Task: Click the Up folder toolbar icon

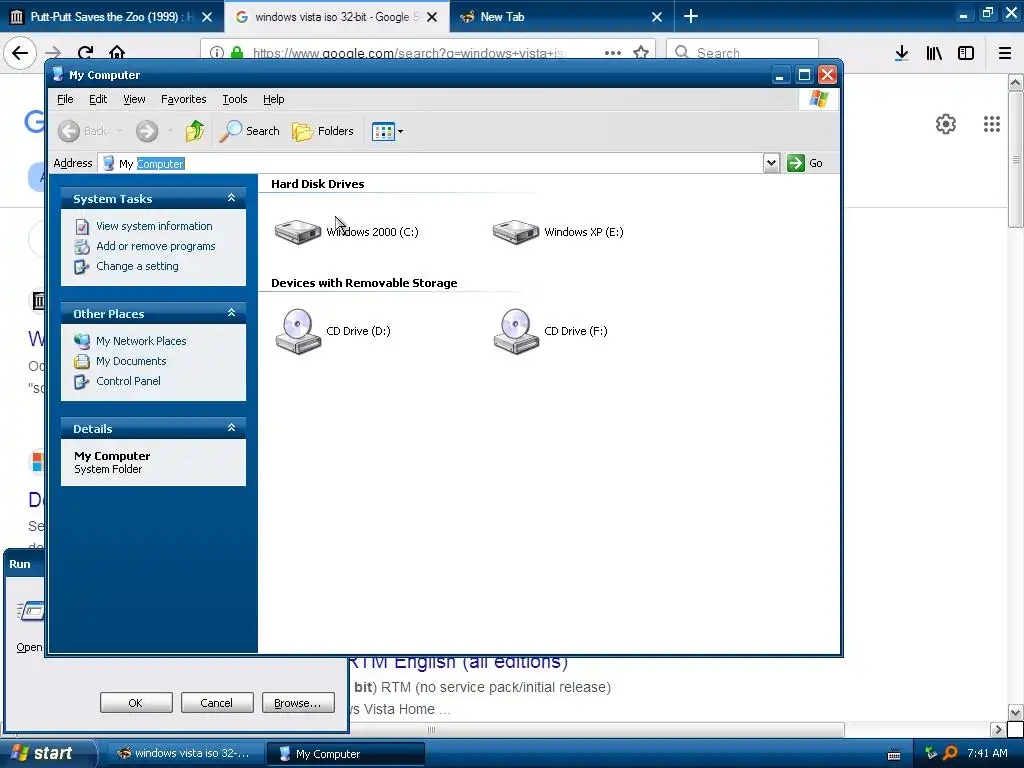Action: 194,131
